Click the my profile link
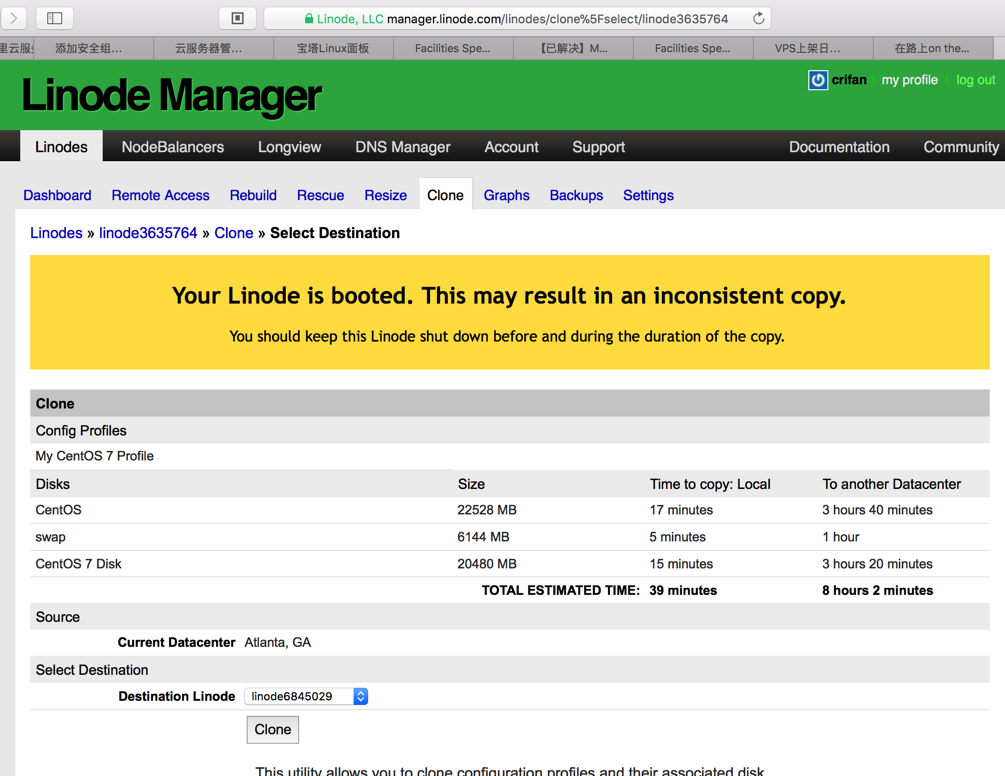The height and width of the screenshot is (776, 1005). pos(909,79)
